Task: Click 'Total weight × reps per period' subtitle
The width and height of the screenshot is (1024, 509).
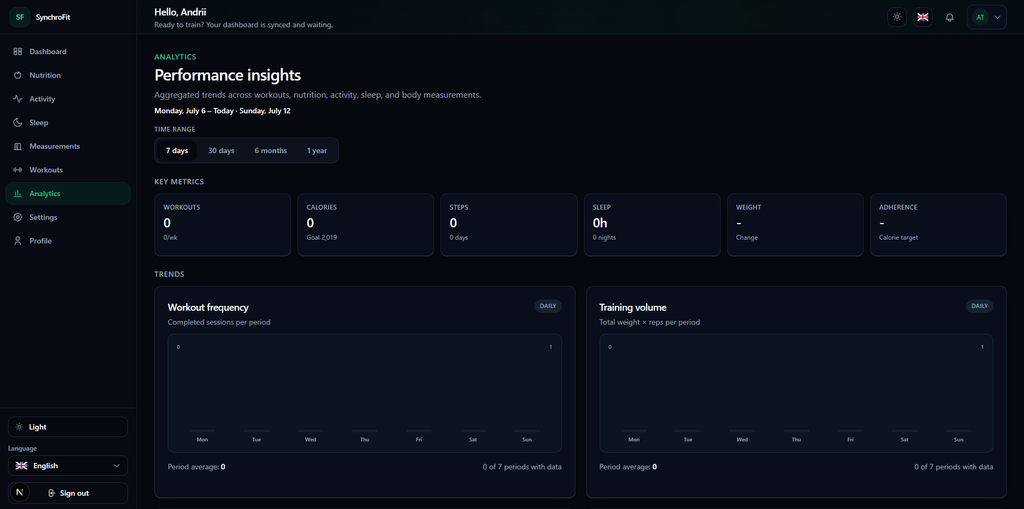Action: point(650,322)
